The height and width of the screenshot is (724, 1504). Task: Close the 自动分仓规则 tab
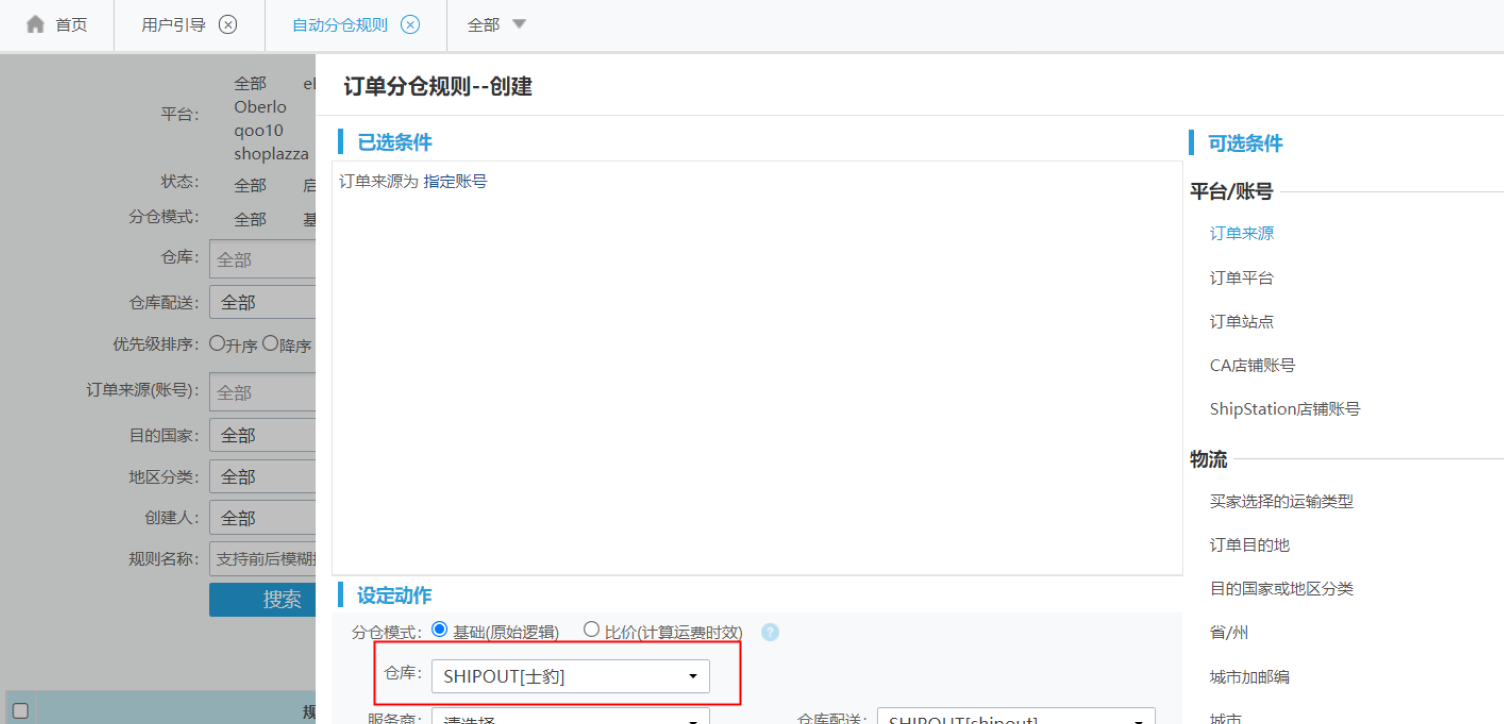[x=410, y=25]
